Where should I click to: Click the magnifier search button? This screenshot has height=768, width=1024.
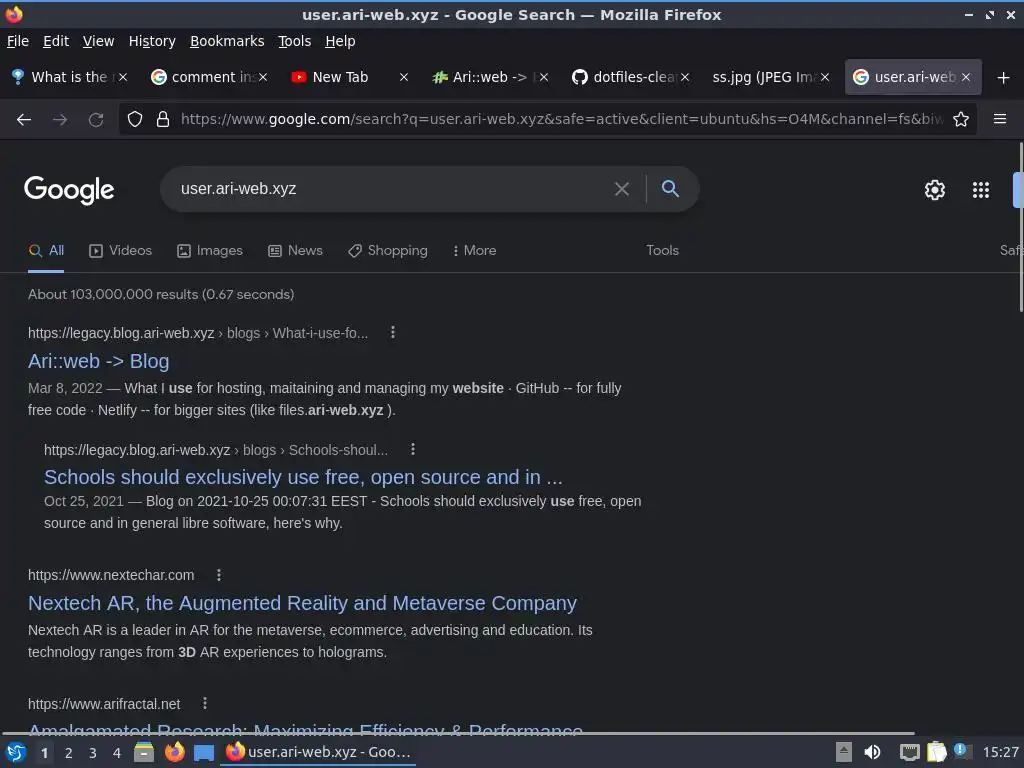click(x=670, y=189)
